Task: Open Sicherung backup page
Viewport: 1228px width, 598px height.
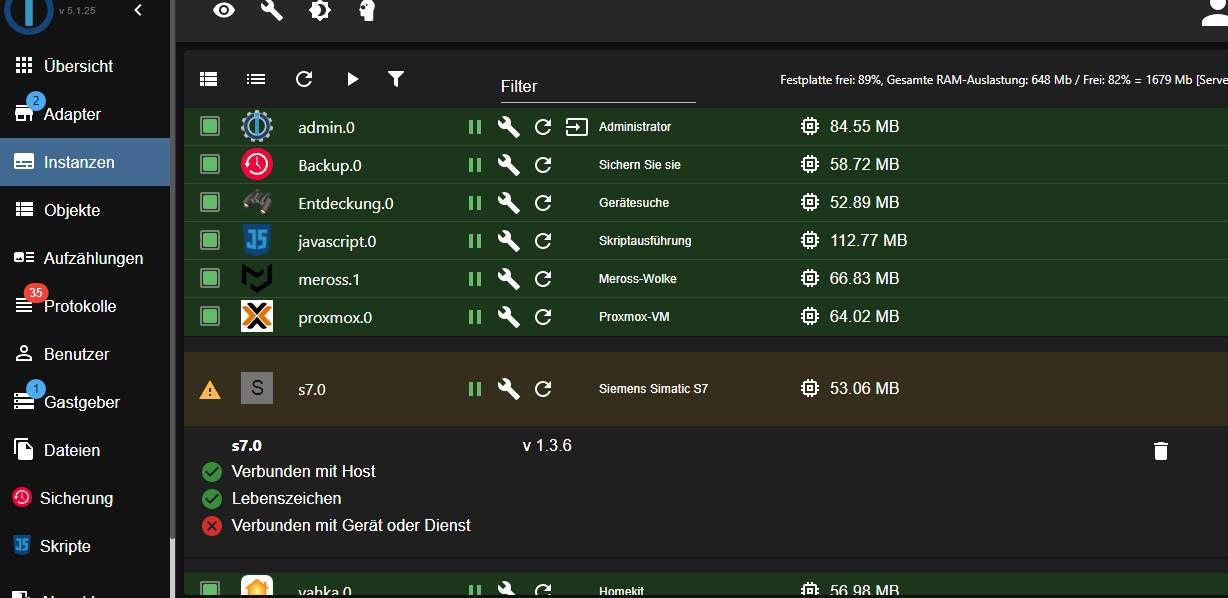Action: coord(85,498)
